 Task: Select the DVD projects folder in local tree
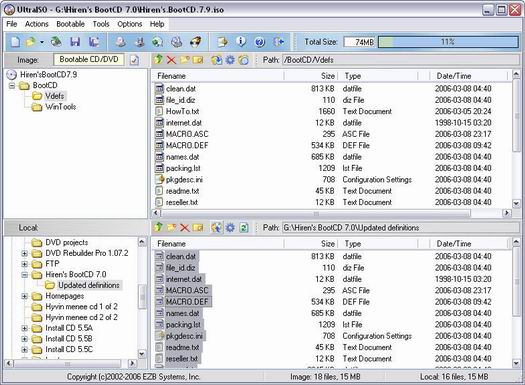coord(67,242)
